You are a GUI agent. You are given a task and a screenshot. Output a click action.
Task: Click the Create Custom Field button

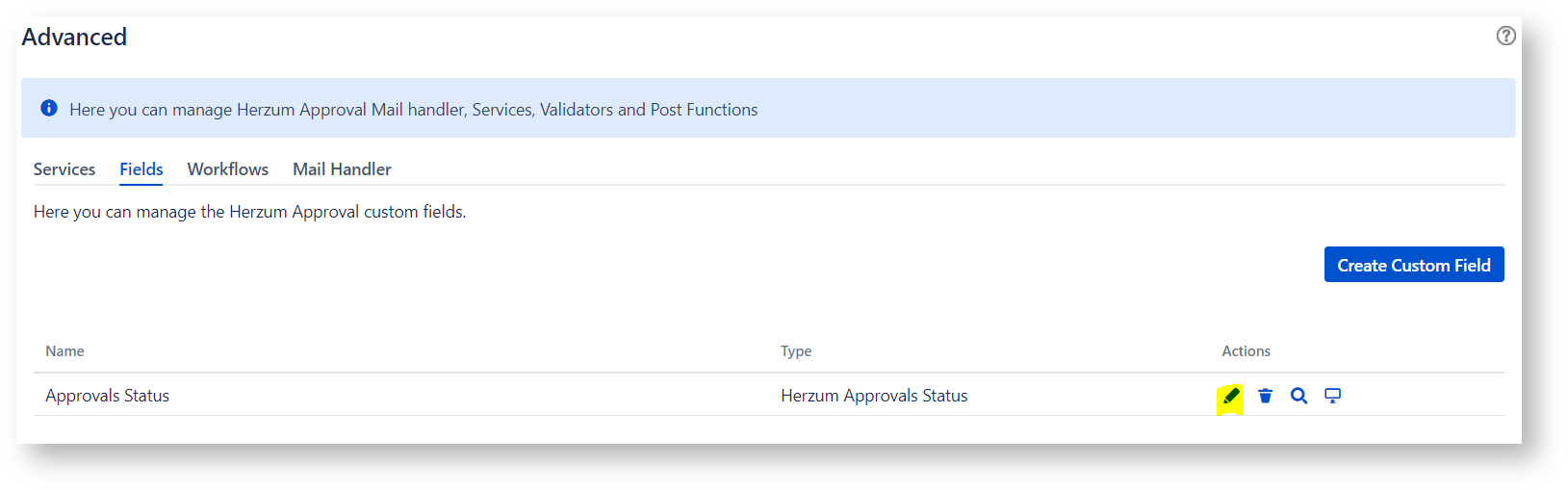pyautogui.click(x=1414, y=265)
